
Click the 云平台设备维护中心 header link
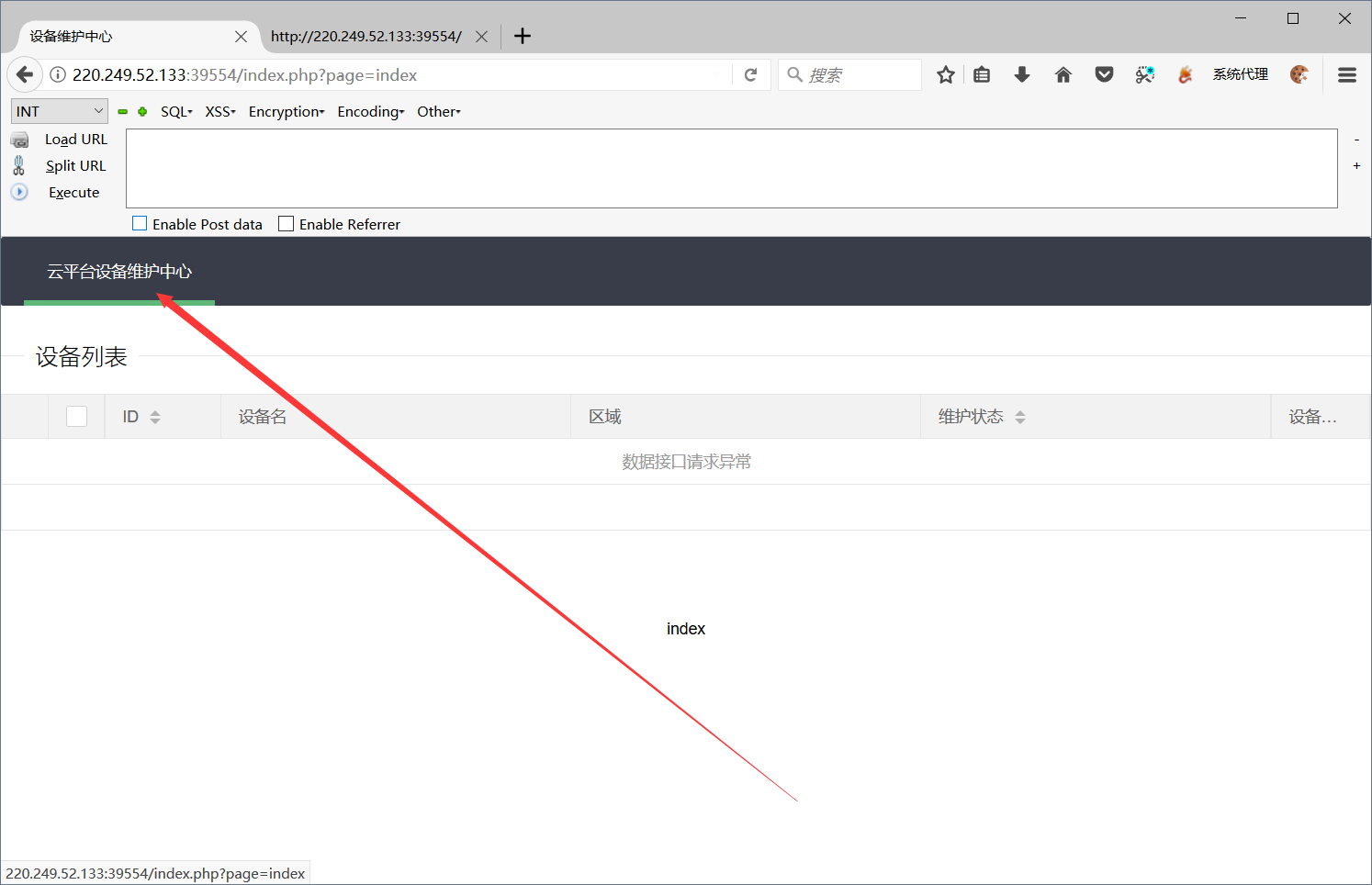tap(119, 271)
